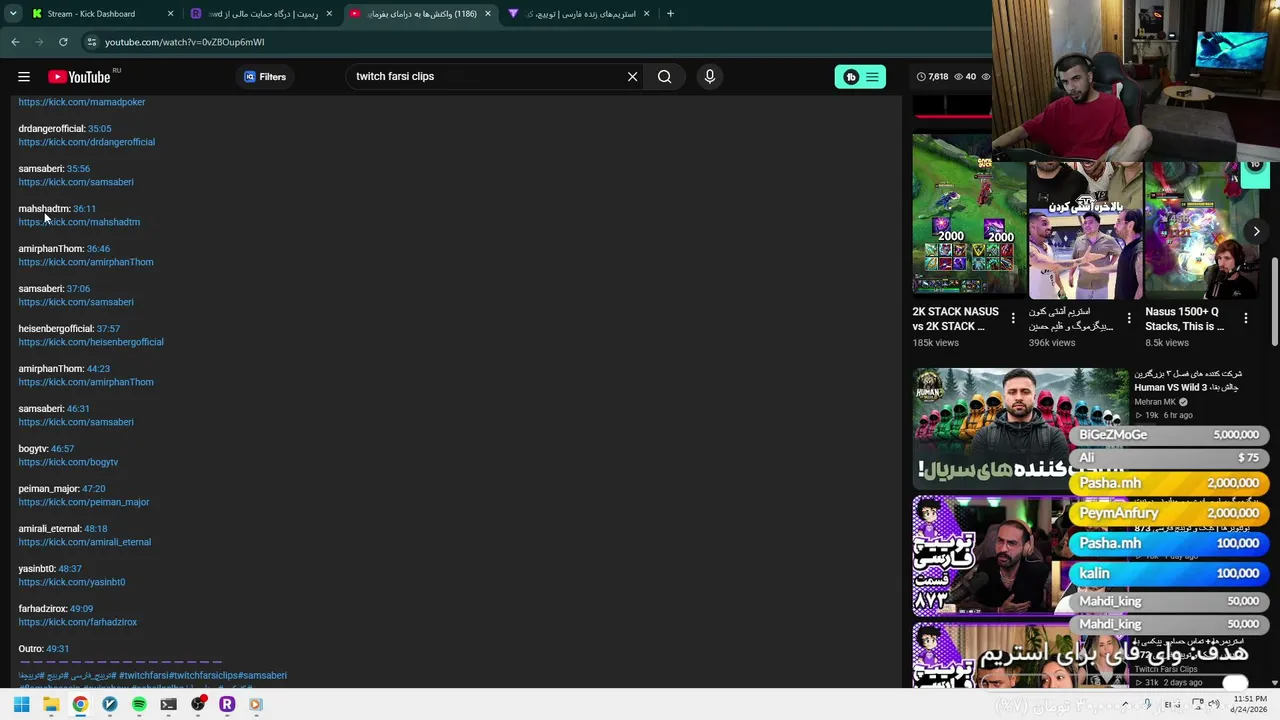Jump to timestamp 35:05

[99, 129]
